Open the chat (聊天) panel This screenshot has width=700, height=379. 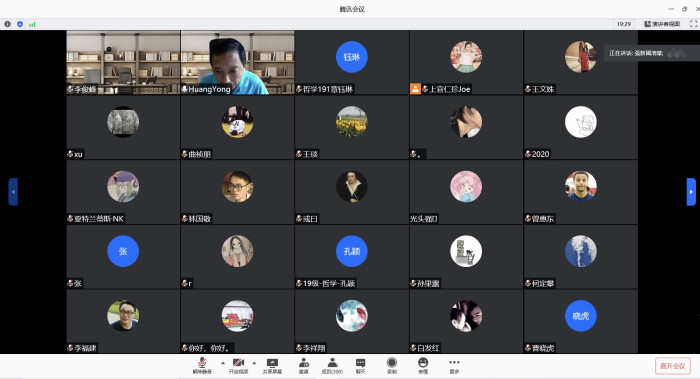click(360, 366)
